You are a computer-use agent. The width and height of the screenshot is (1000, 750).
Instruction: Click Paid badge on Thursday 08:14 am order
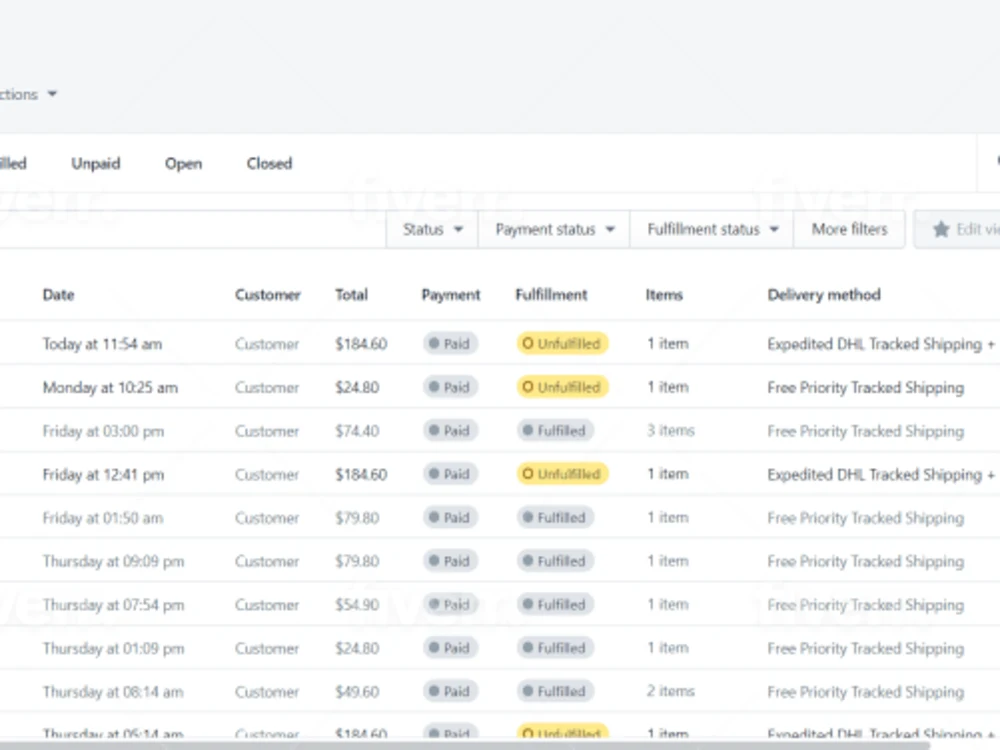coord(450,691)
